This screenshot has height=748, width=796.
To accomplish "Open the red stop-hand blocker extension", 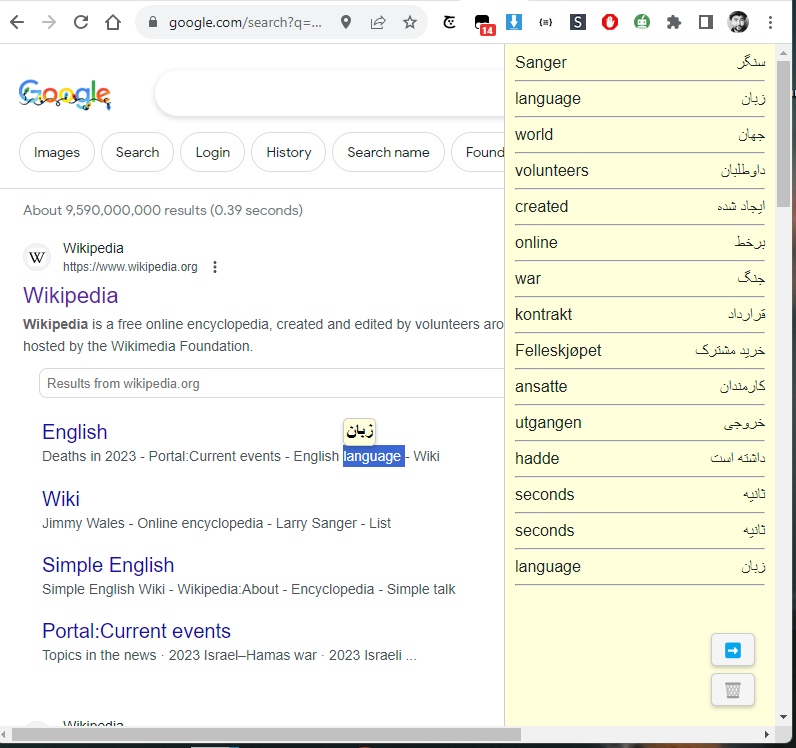I will [610, 22].
